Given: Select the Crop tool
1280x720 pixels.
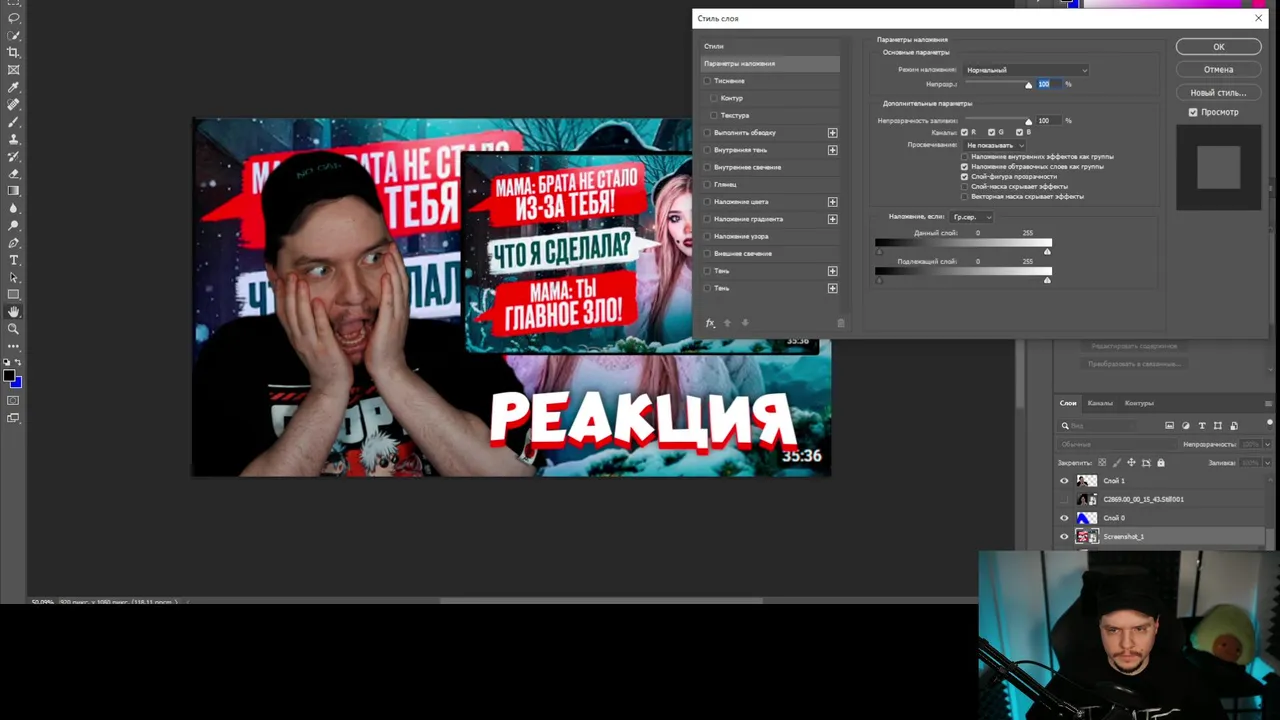Looking at the screenshot, I should click(13, 52).
